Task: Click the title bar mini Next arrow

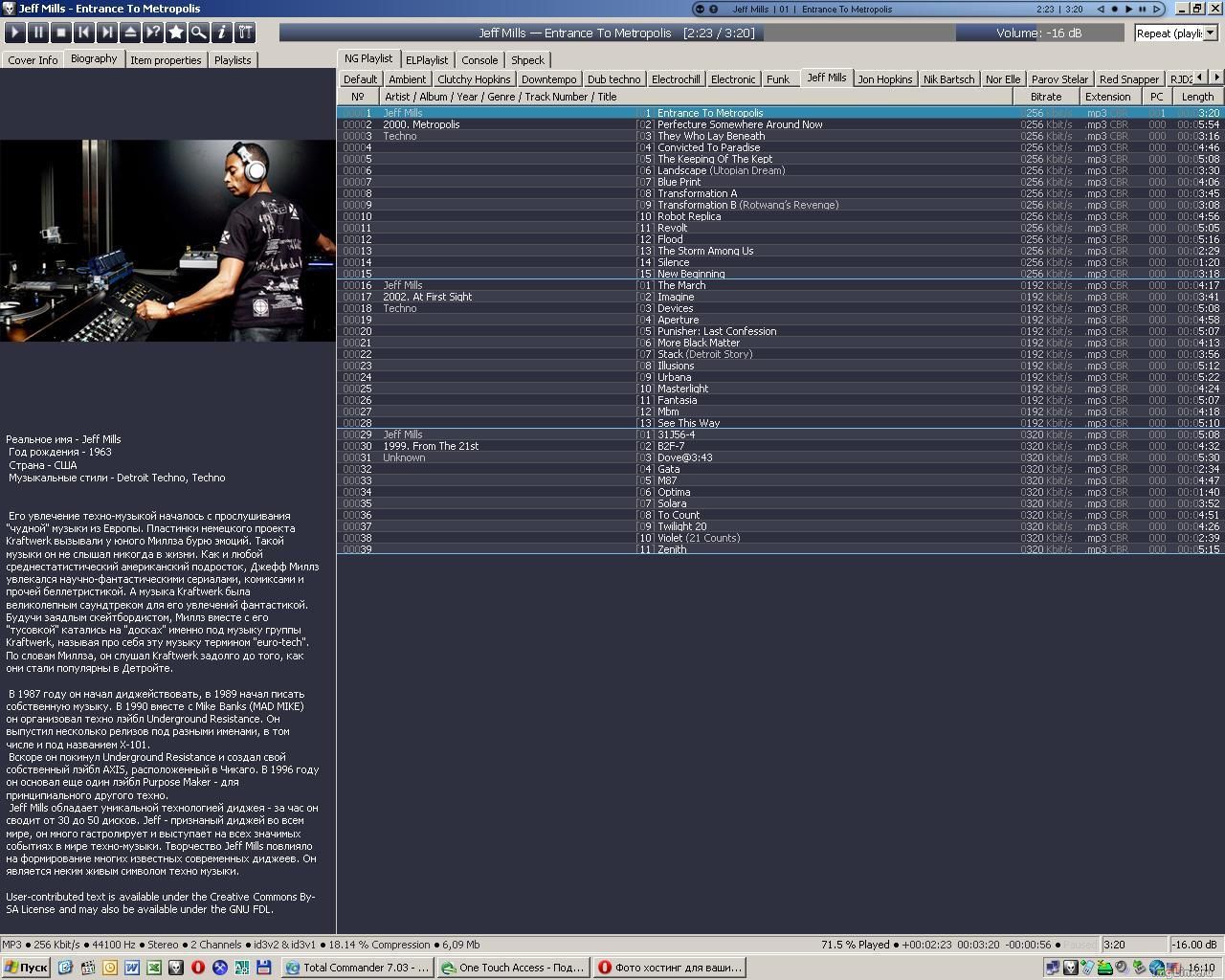Action: click(1156, 9)
